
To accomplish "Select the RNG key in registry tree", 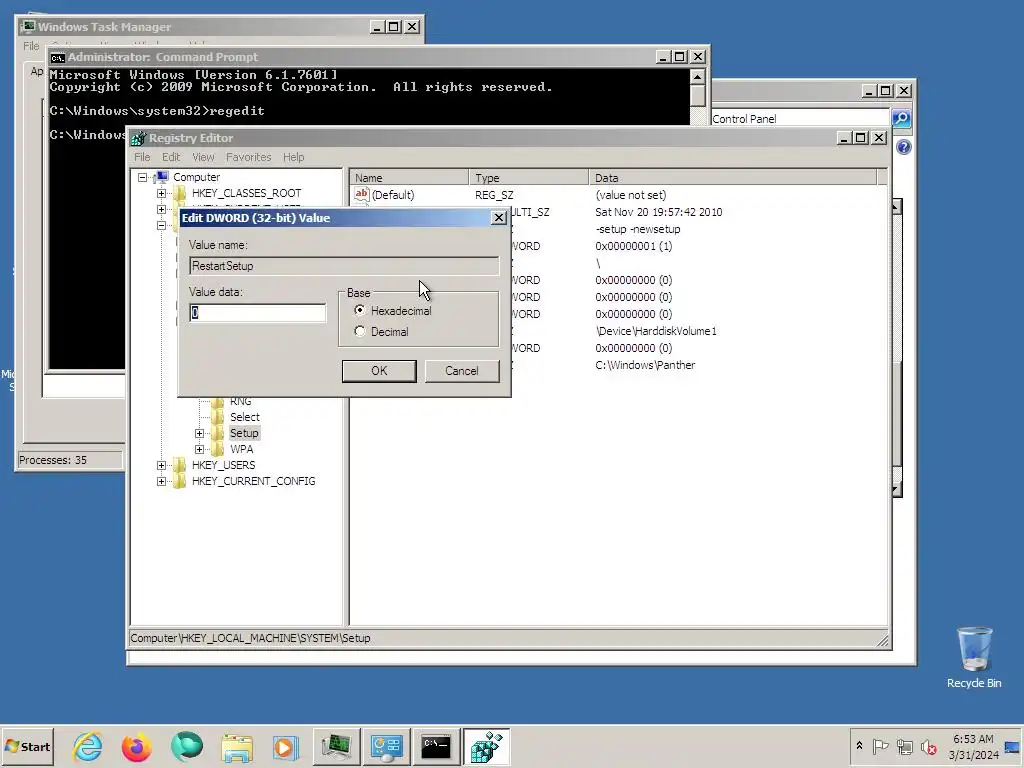I will (240, 401).
